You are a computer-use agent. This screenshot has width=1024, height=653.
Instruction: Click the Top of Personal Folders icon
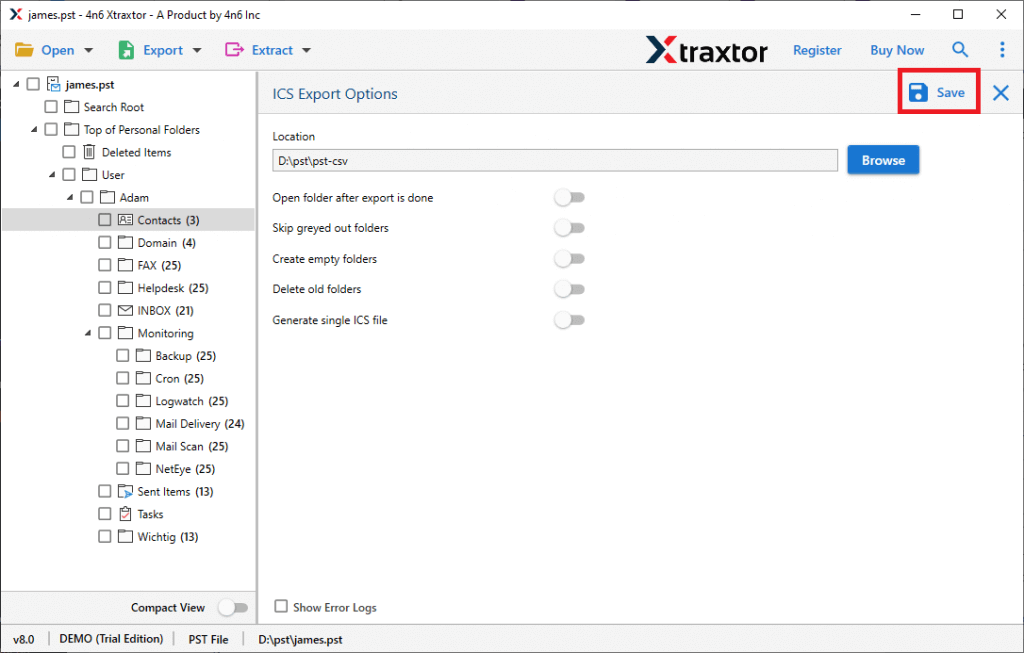[x=71, y=129]
